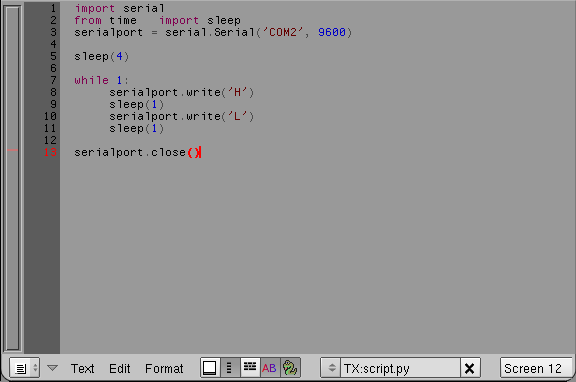Open the Text menu
The height and width of the screenshot is (382, 576).
[x=83, y=368]
